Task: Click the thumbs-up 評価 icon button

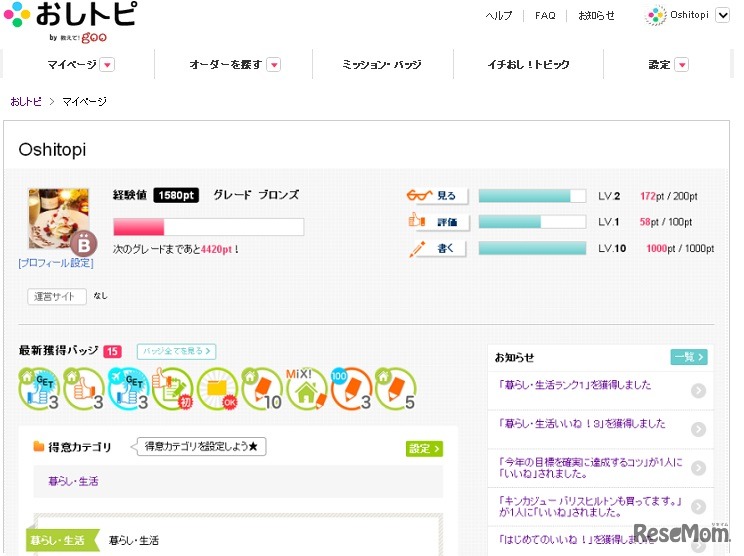Action: coord(437,222)
